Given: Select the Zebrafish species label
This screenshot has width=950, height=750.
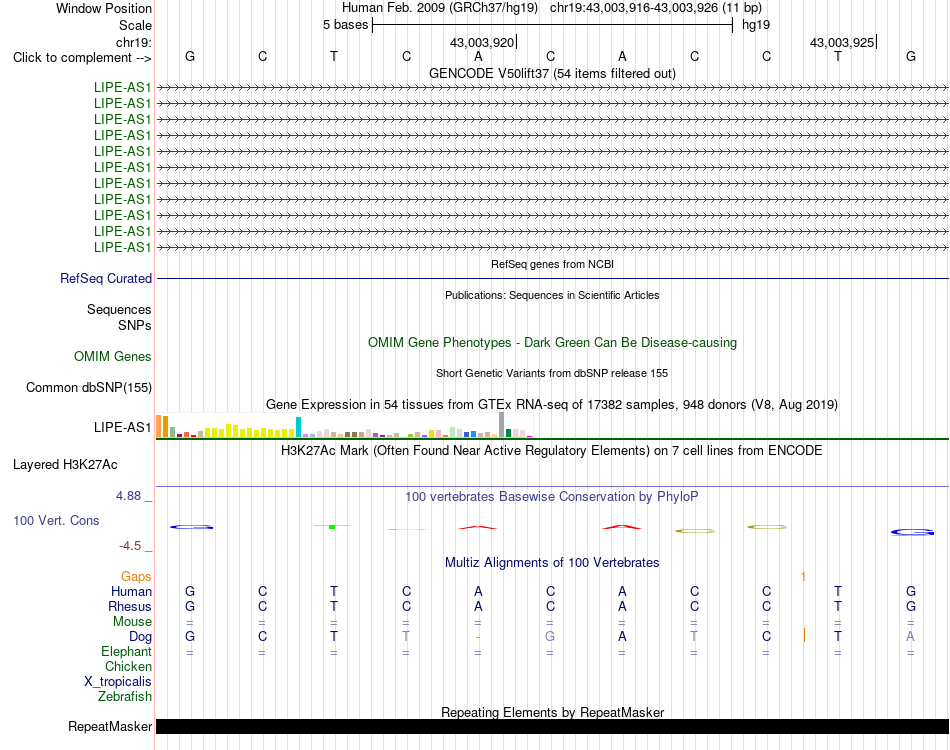Looking at the screenshot, I should pyautogui.click(x=125, y=697).
